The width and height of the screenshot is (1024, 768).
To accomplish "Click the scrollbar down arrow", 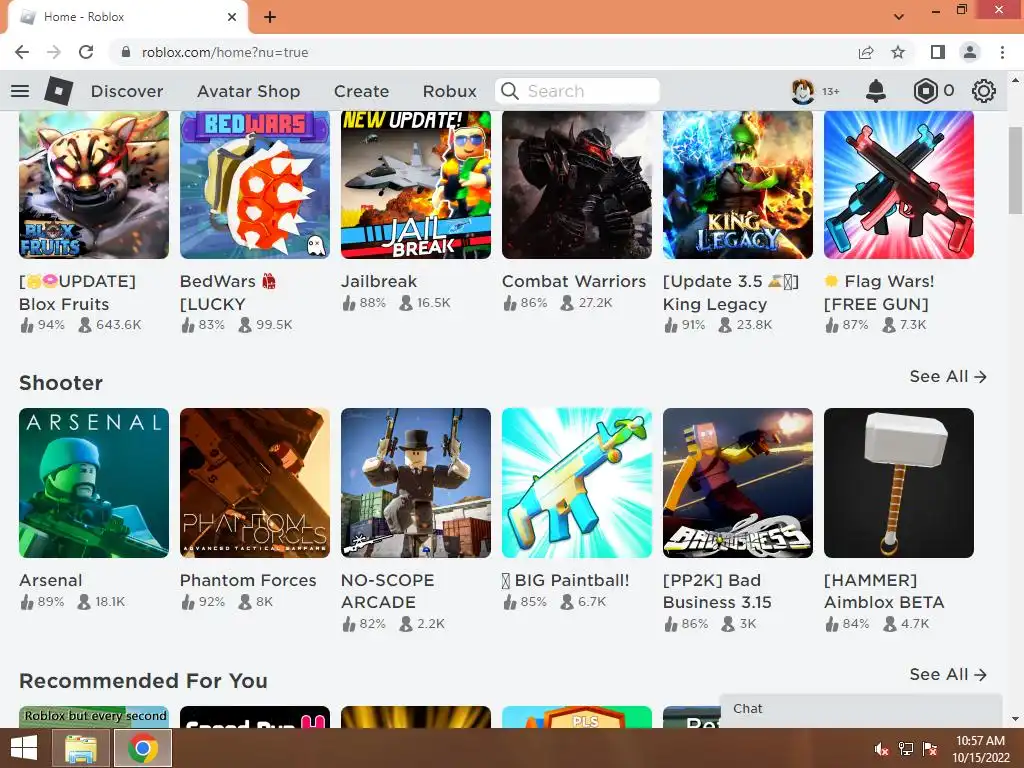I will coord(1015,719).
